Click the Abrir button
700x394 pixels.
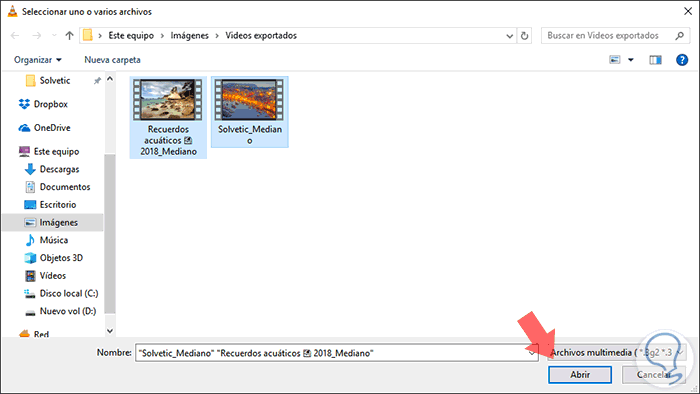(x=580, y=375)
